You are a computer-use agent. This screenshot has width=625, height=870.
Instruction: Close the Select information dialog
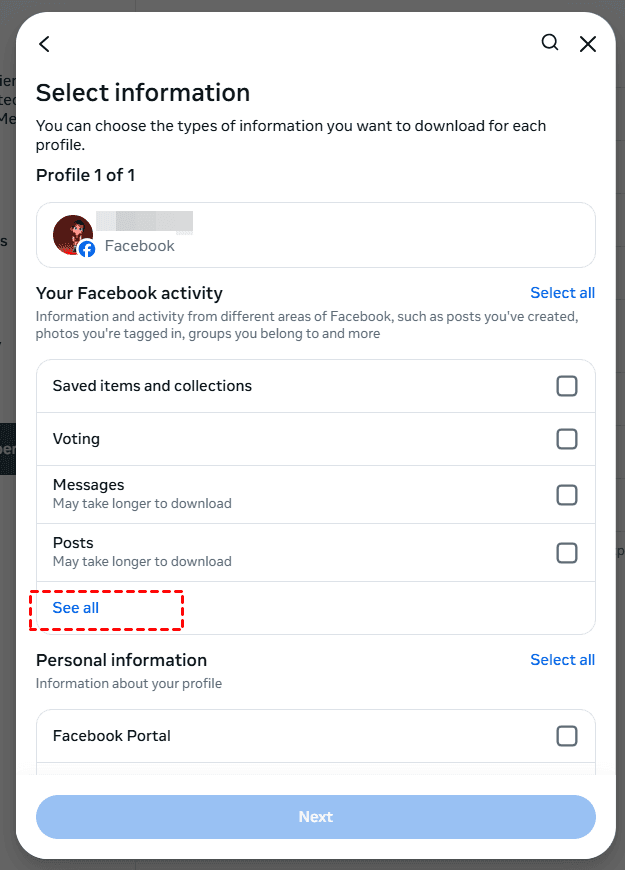pos(588,44)
